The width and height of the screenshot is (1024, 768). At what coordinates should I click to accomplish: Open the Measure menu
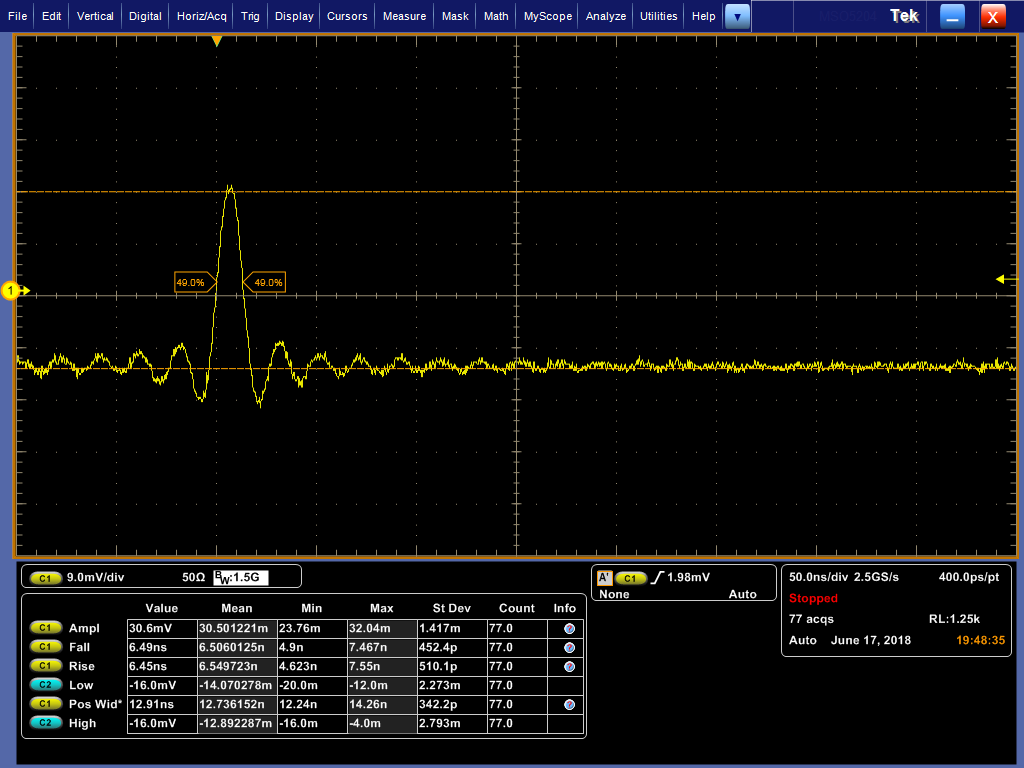404,16
